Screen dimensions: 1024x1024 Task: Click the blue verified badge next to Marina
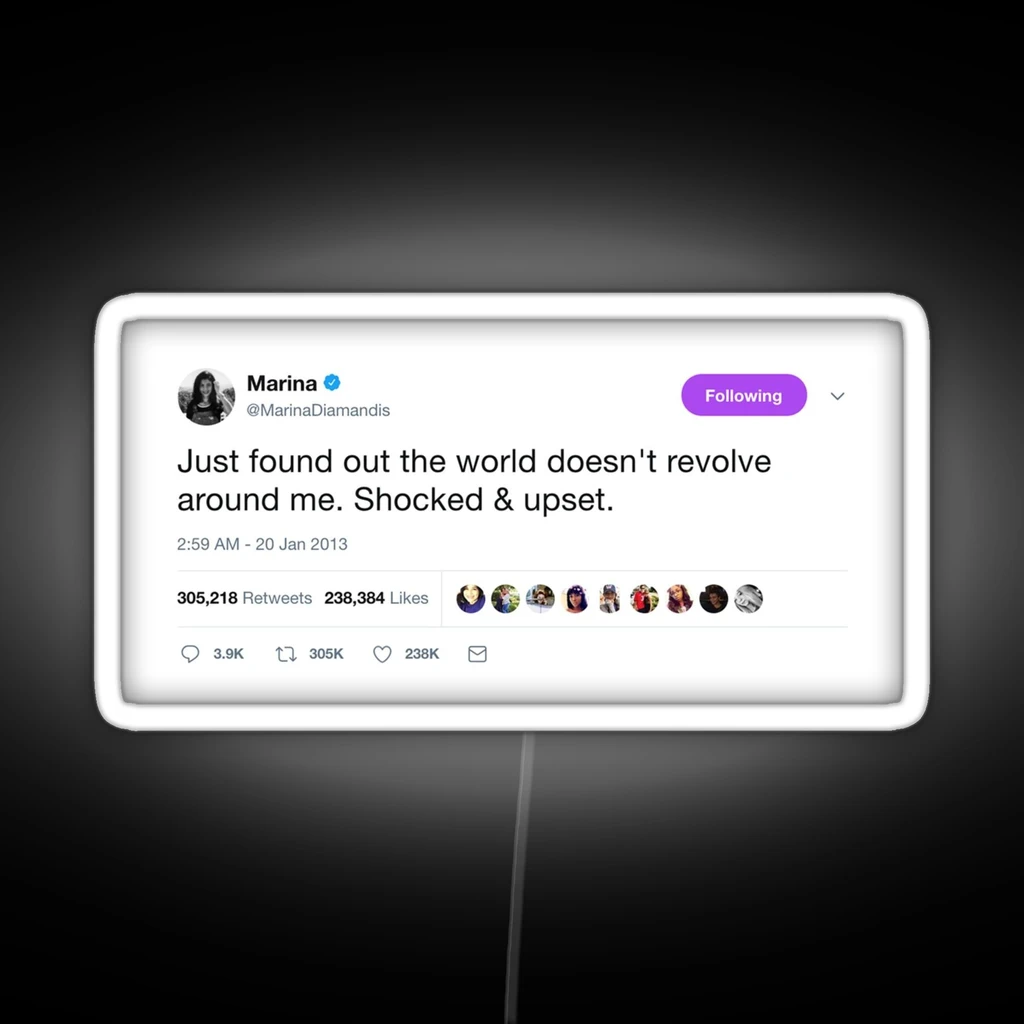(332, 383)
